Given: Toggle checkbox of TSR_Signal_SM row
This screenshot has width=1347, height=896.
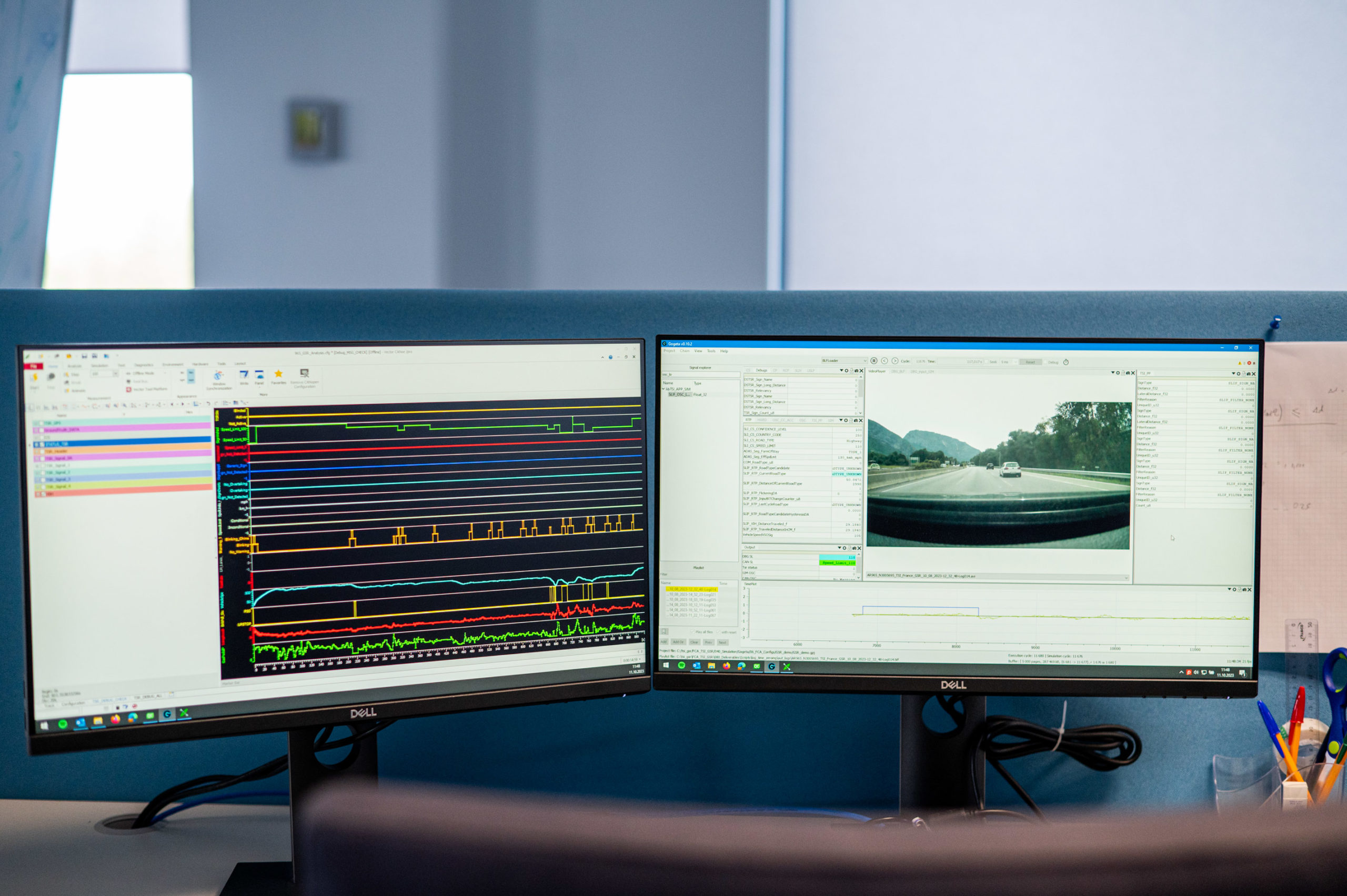Looking at the screenshot, I should click(43, 459).
